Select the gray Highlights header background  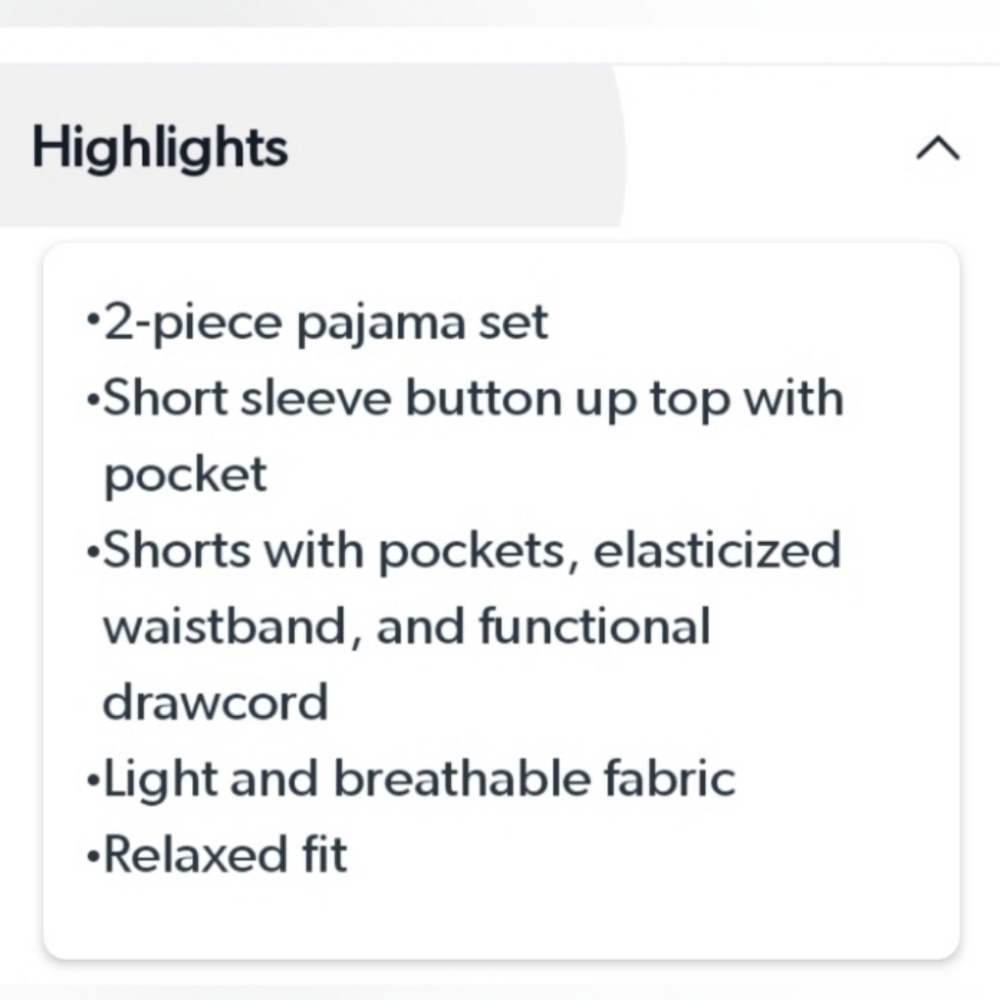(x=312, y=145)
